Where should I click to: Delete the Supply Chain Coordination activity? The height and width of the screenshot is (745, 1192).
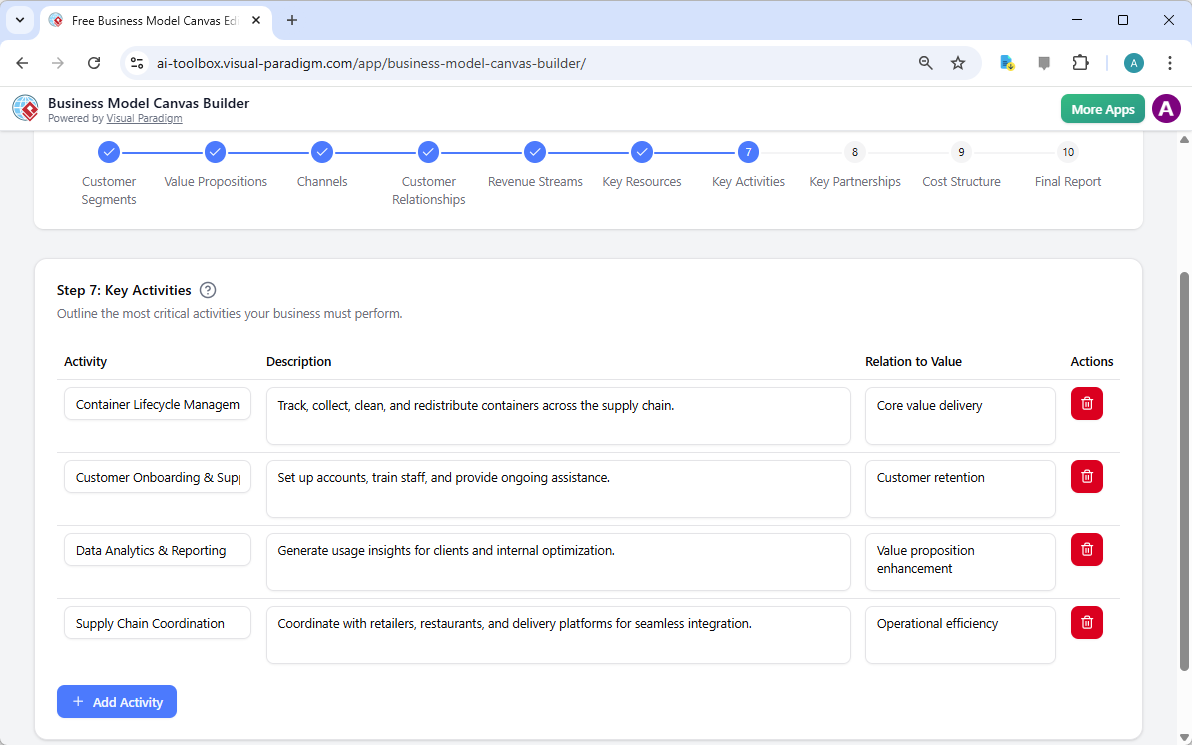[x=1086, y=622]
